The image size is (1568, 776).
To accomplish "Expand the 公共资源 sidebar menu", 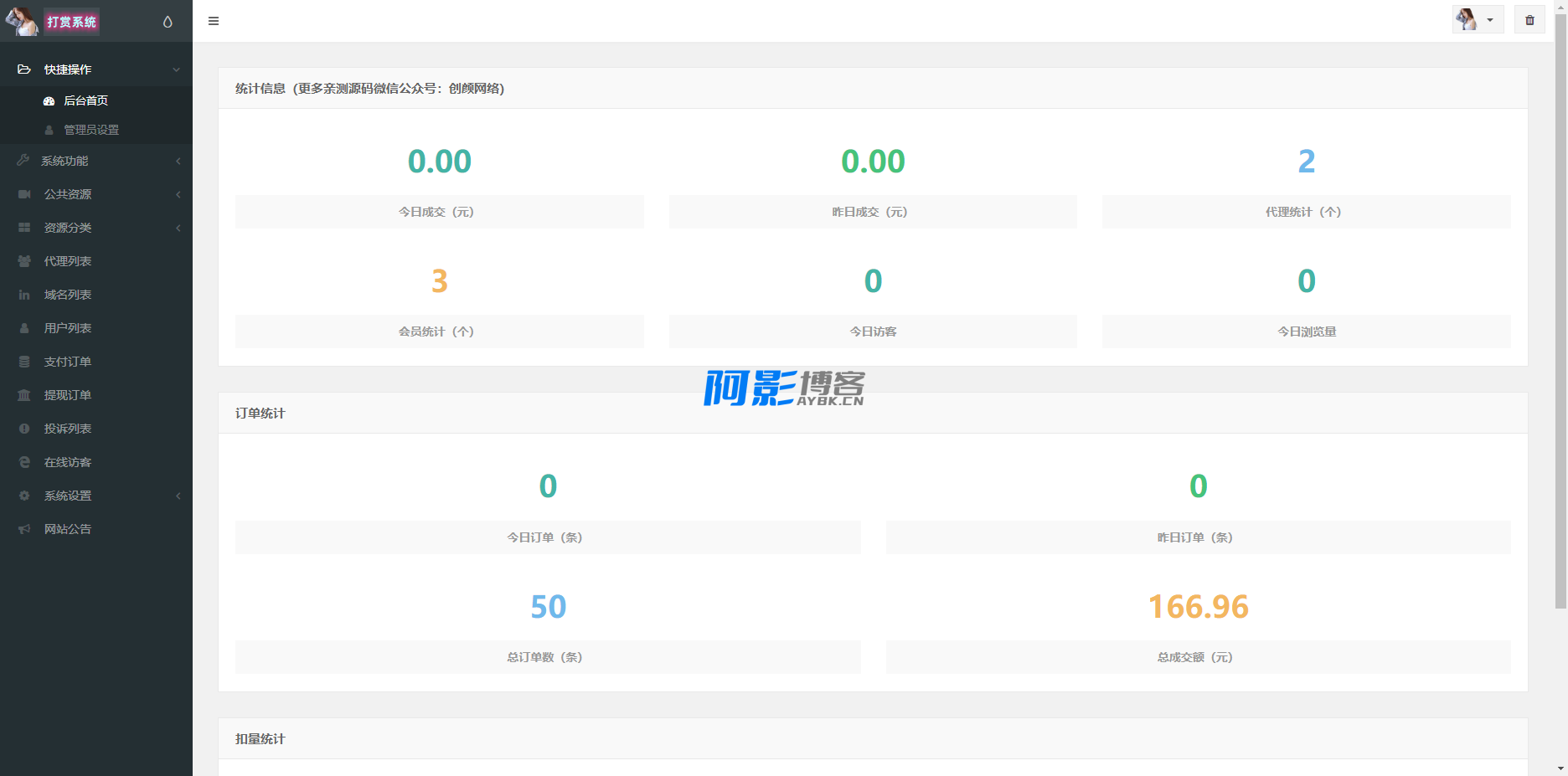I will click(95, 194).
